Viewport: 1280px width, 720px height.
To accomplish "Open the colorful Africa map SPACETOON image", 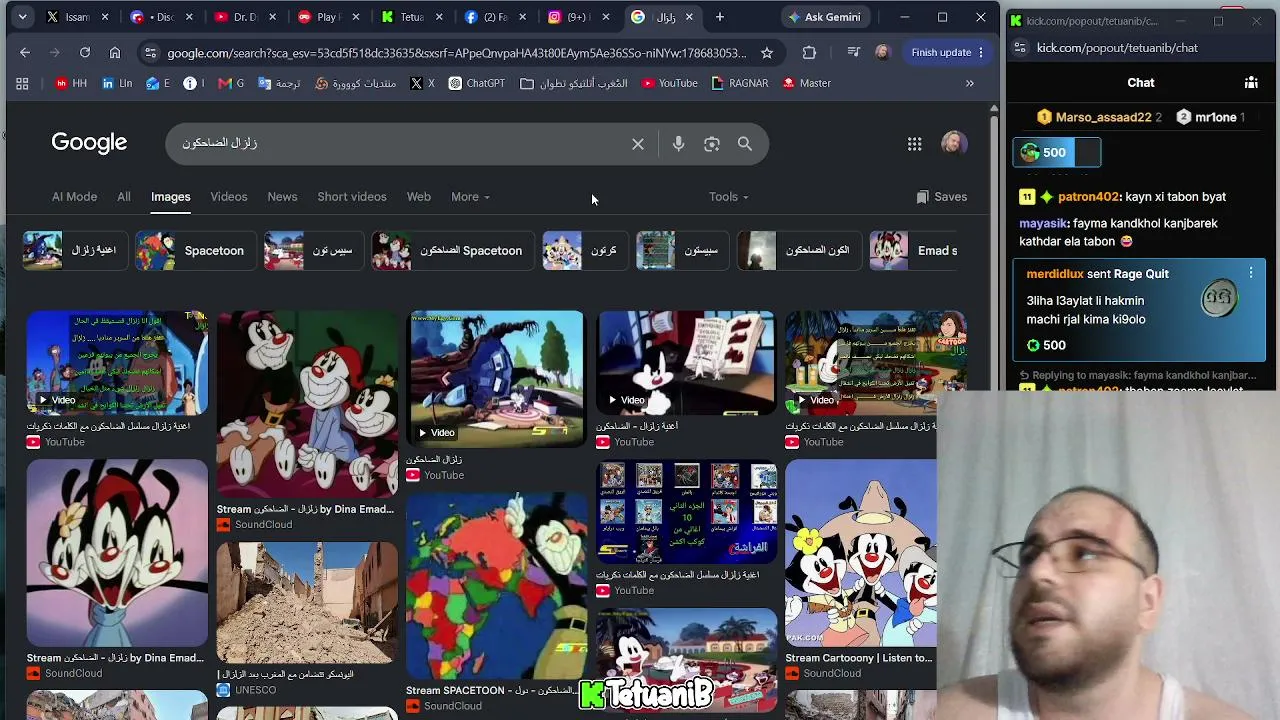I will click(x=496, y=586).
